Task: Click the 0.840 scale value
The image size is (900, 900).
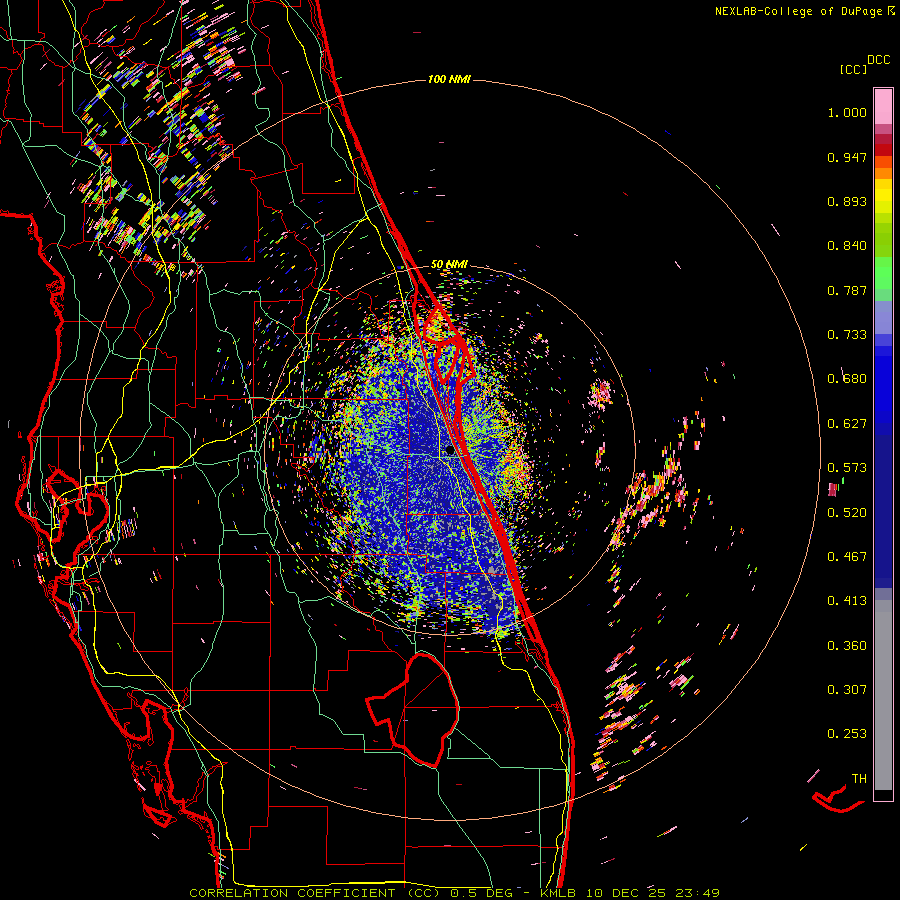Action: tap(847, 246)
